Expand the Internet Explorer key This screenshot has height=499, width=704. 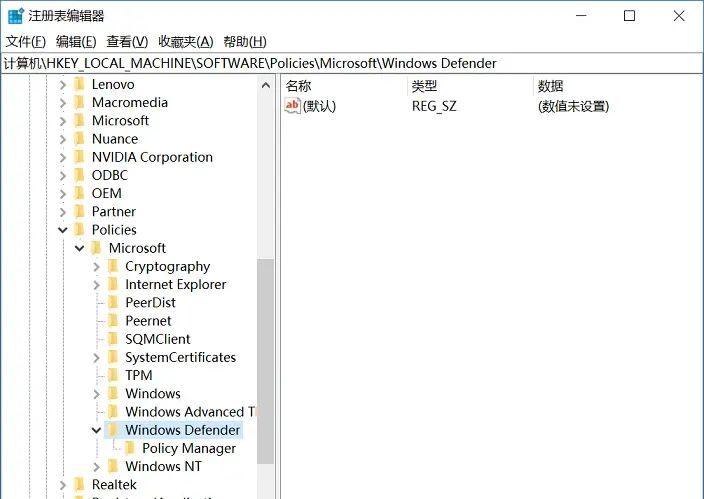(x=97, y=285)
